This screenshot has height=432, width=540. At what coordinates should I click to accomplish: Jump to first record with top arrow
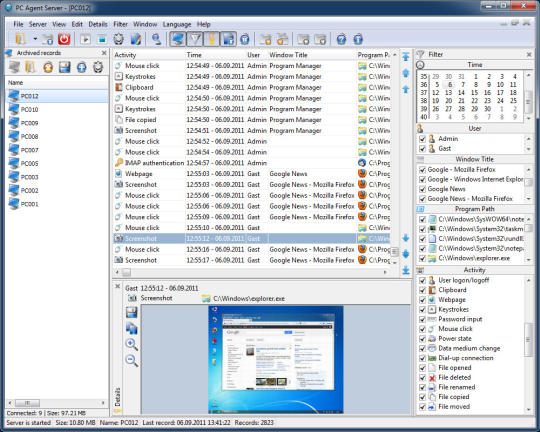tap(406, 56)
